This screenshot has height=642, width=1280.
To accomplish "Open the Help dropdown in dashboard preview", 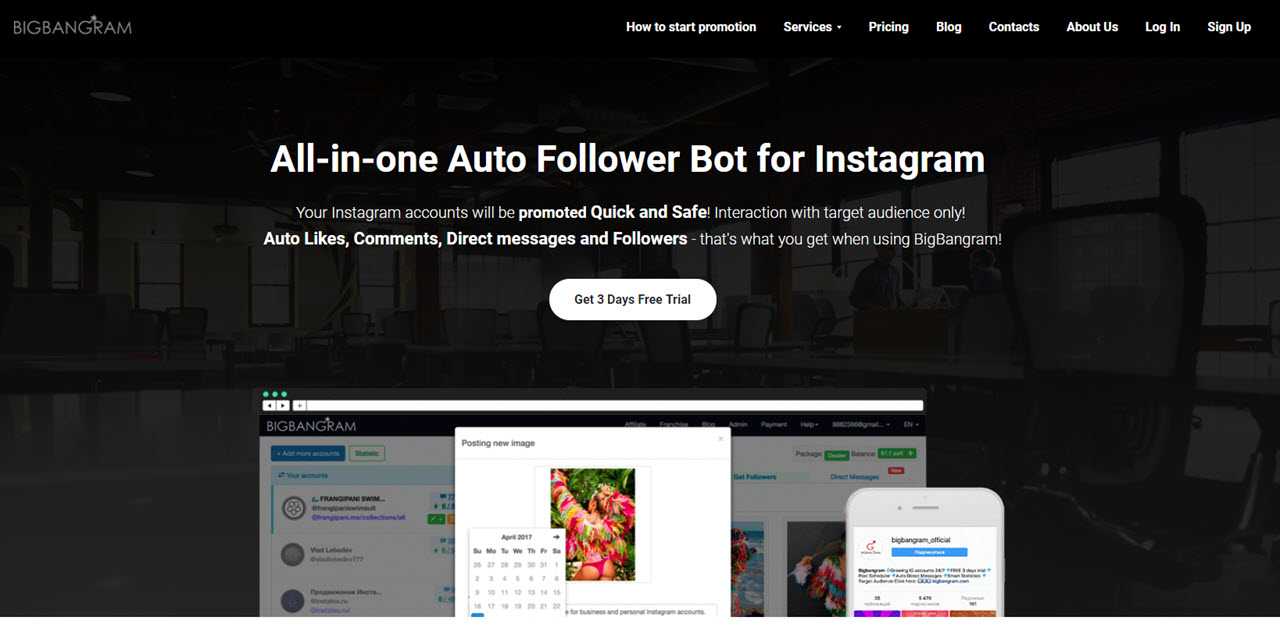I will pyautogui.click(x=809, y=424).
